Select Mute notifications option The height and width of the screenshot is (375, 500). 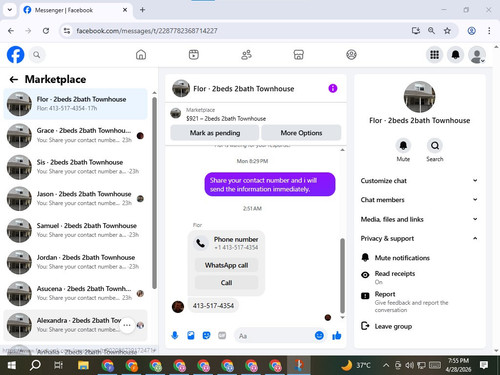[x=419, y=258]
